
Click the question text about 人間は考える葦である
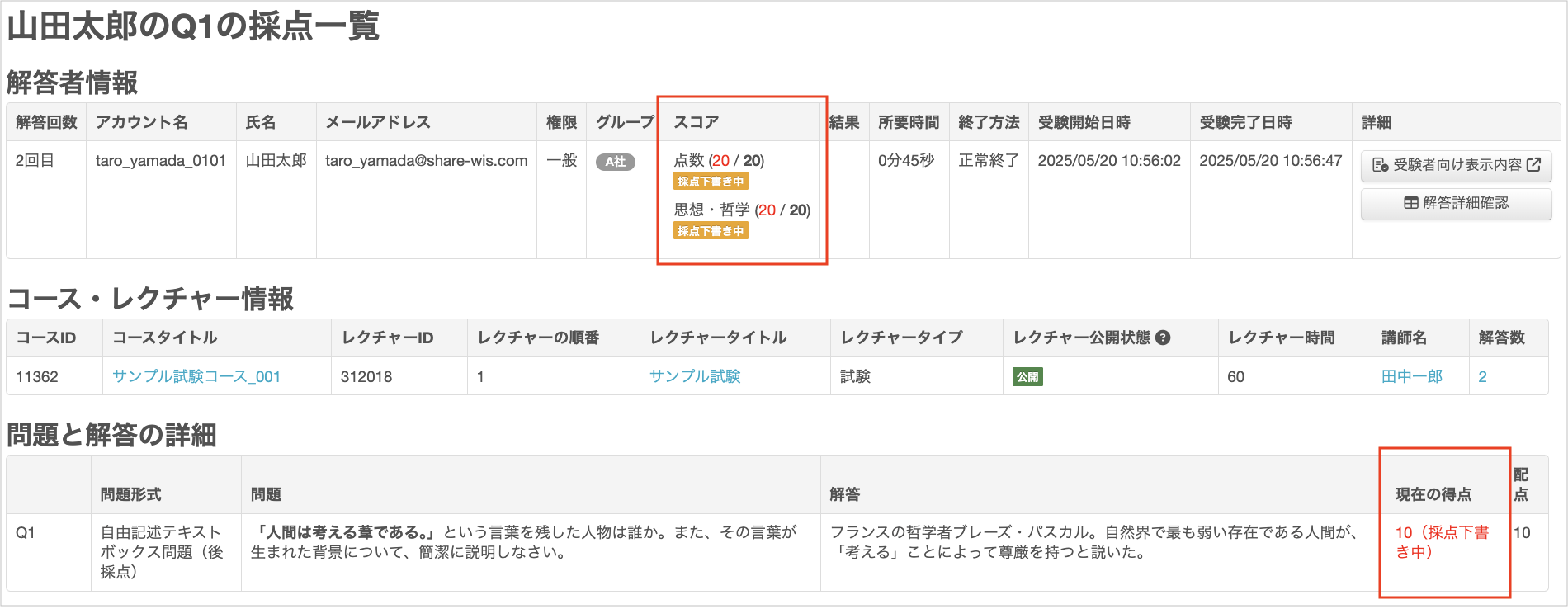pos(524,542)
